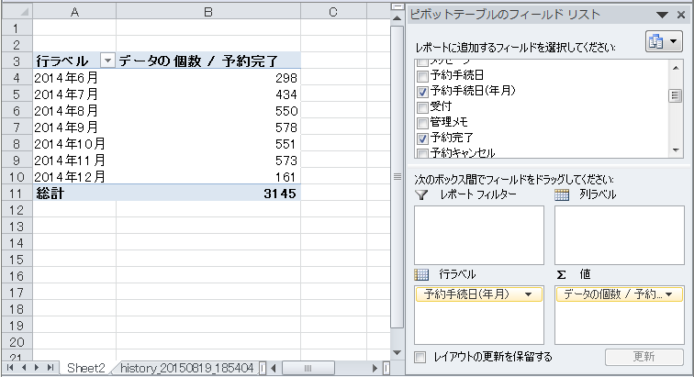Check the 予約キャンセル field checkbox
Screen dimensions: 694x377
coord(423,154)
